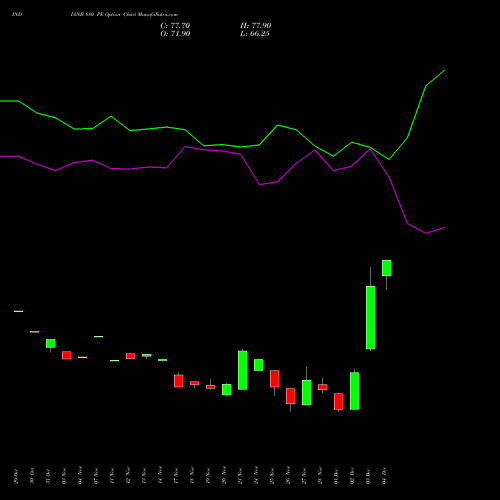Select the 21 Nov date label

(x=240, y=476)
